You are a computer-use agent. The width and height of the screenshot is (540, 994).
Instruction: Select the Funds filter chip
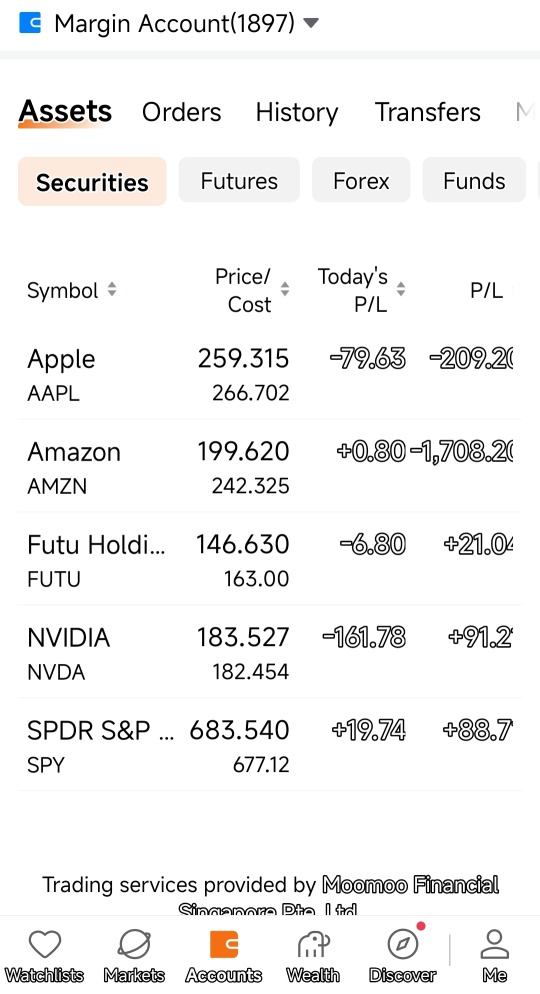[x=474, y=181]
